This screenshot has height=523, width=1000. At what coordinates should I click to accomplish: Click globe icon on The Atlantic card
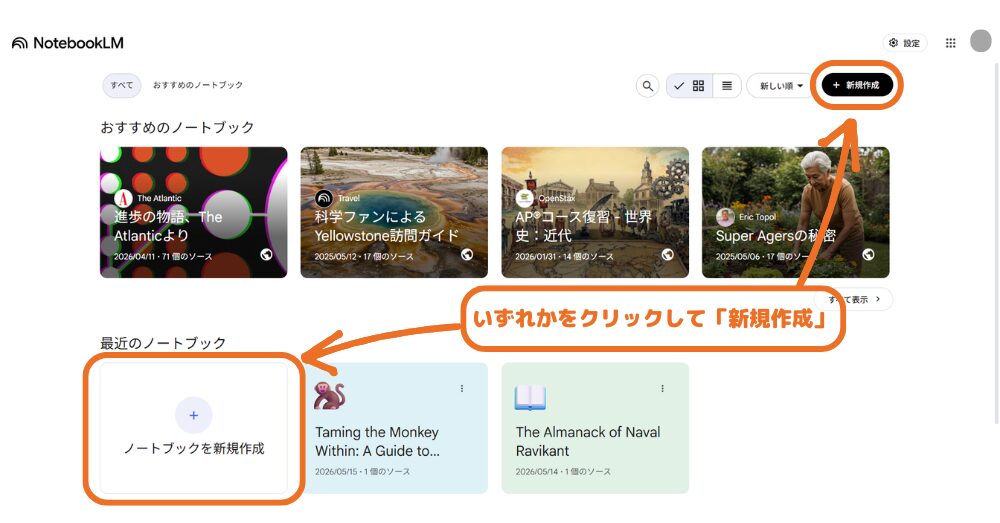point(267,254)
